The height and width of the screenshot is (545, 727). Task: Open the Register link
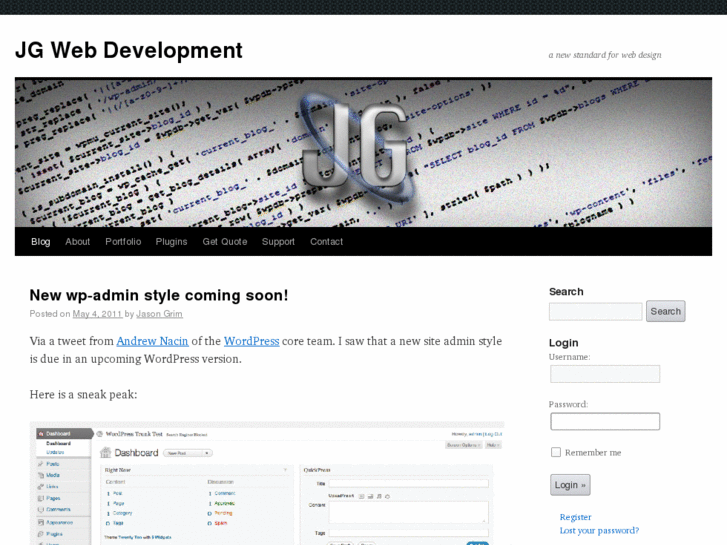(x=575, y=517)
